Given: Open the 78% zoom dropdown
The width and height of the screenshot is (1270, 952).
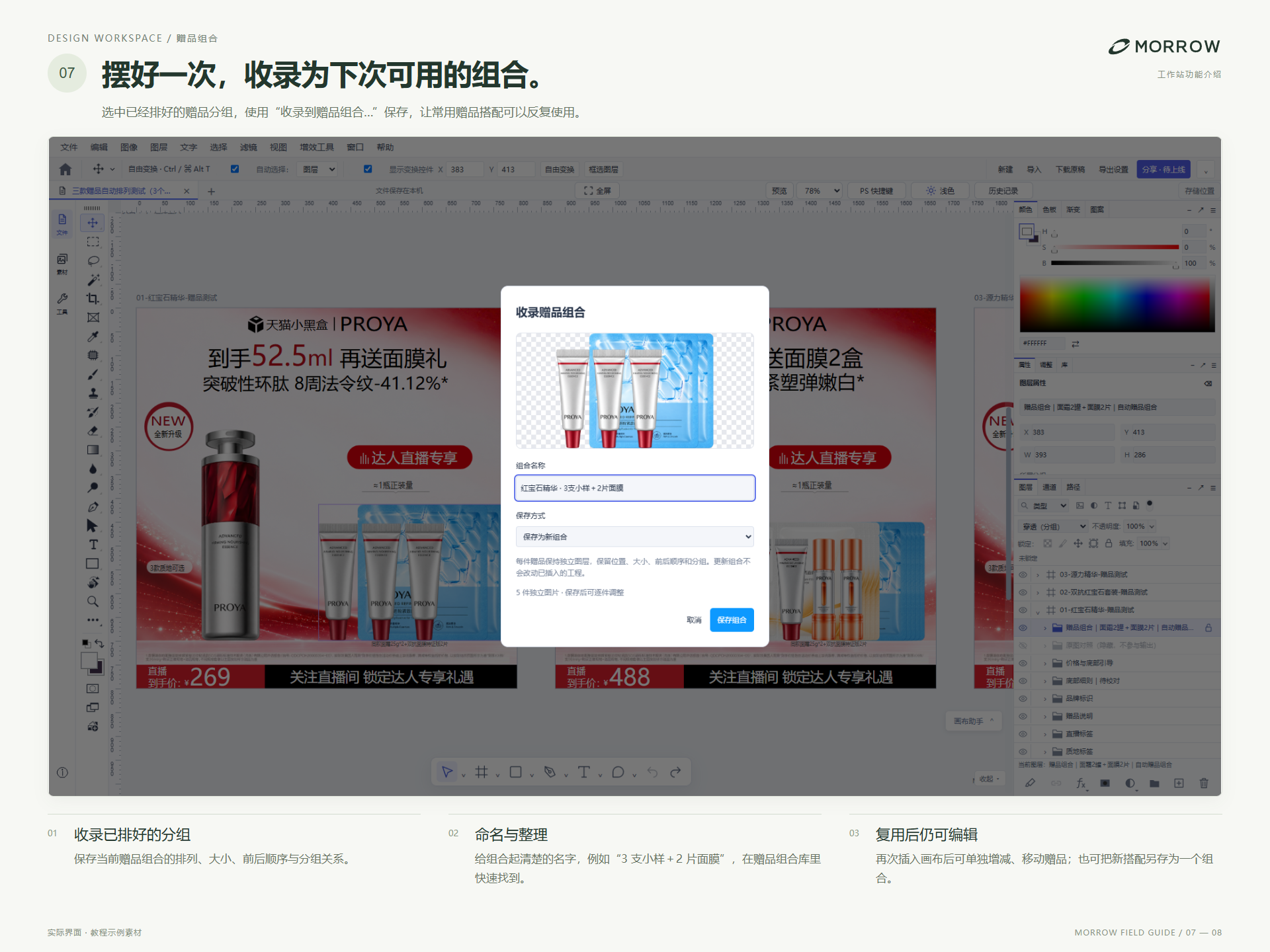Looking at the screenshot, I should (x=820, y=190).
